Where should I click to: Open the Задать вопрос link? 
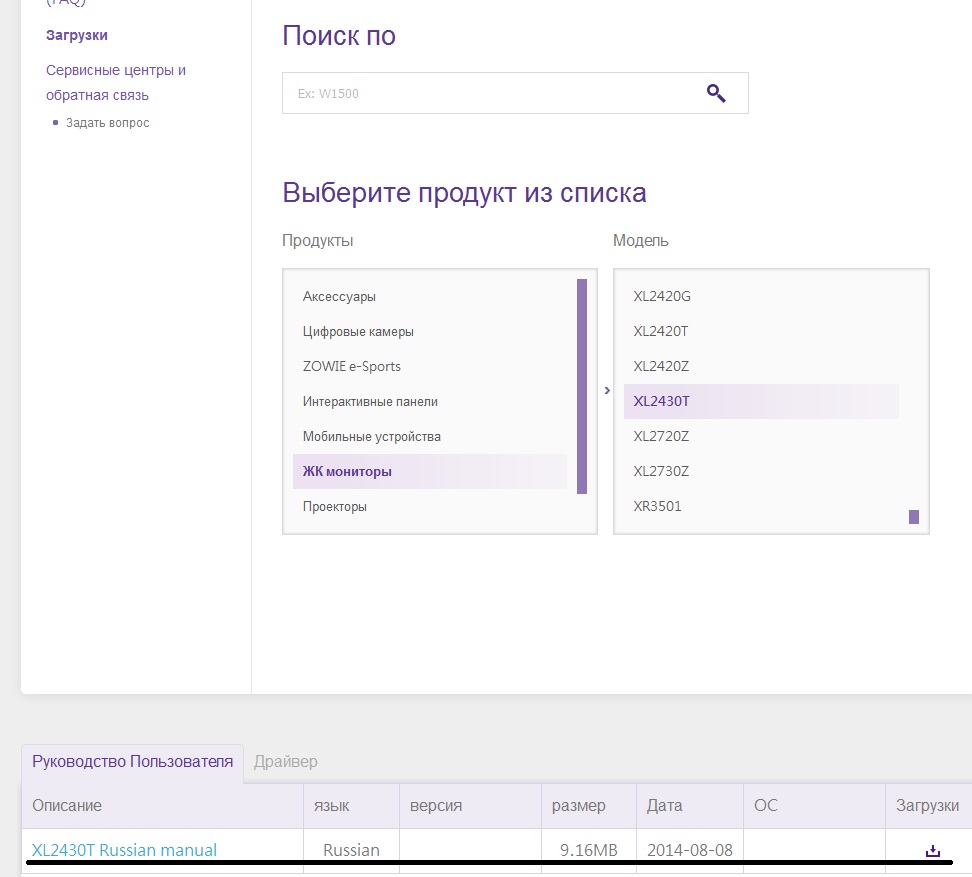pos(107,123)
